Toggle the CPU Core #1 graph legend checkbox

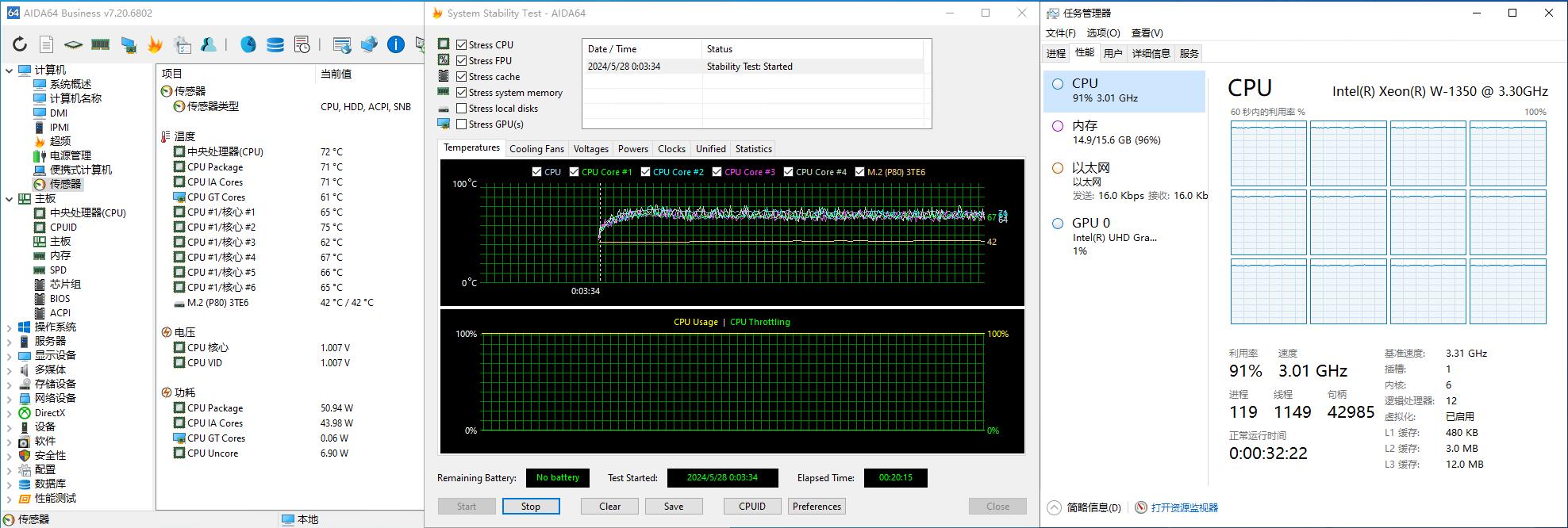(575, 172)
